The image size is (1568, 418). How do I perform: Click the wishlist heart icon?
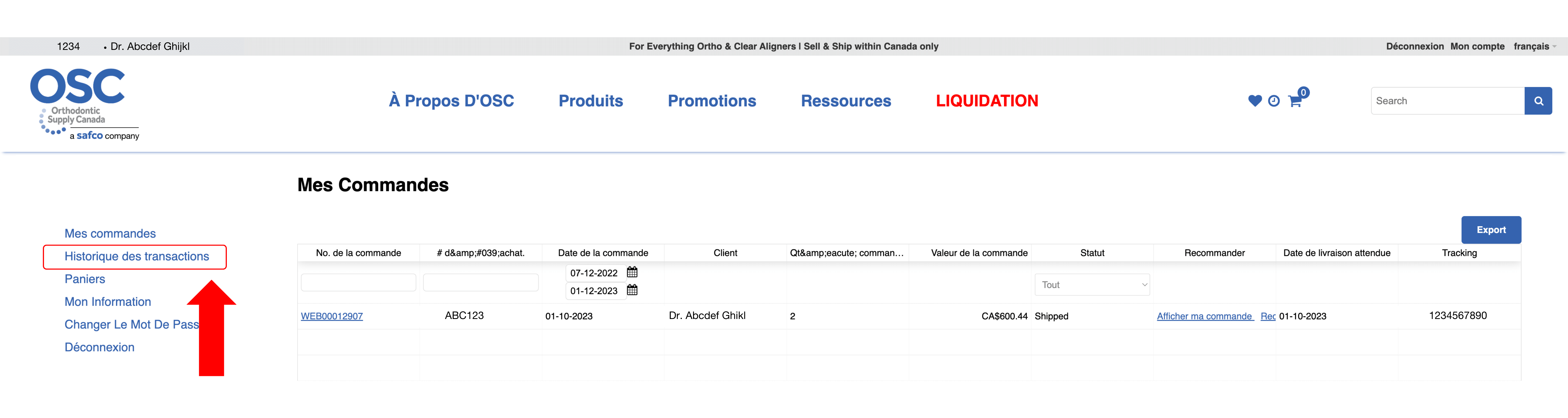tap(1254, 101)
